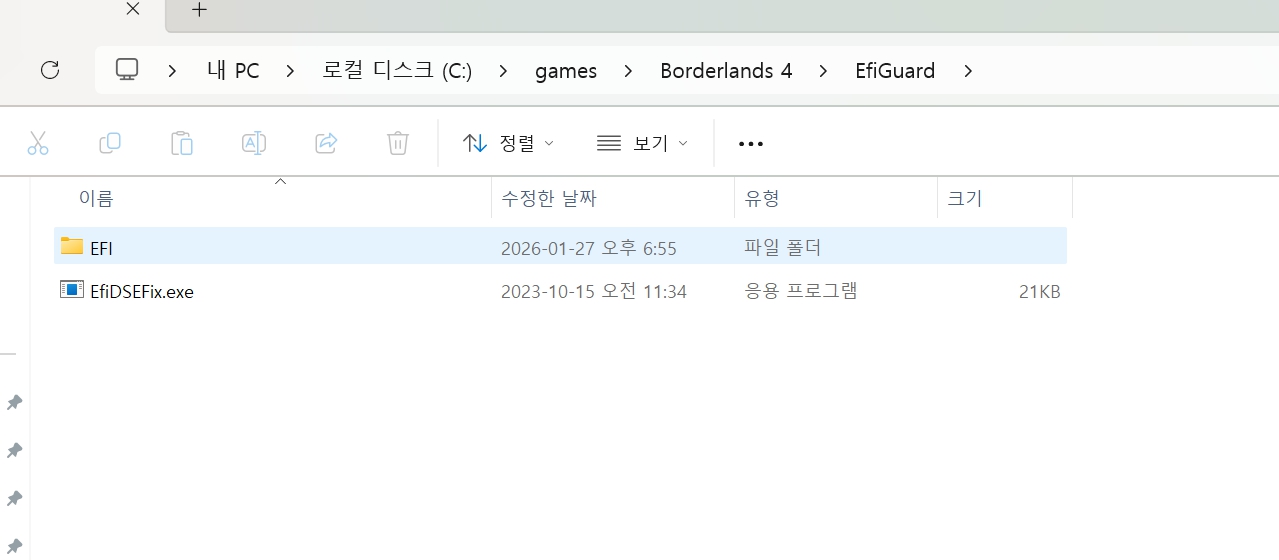Select the EfiDSEFix.exe file
The image size is (1279, 560).
pos(141,292)
